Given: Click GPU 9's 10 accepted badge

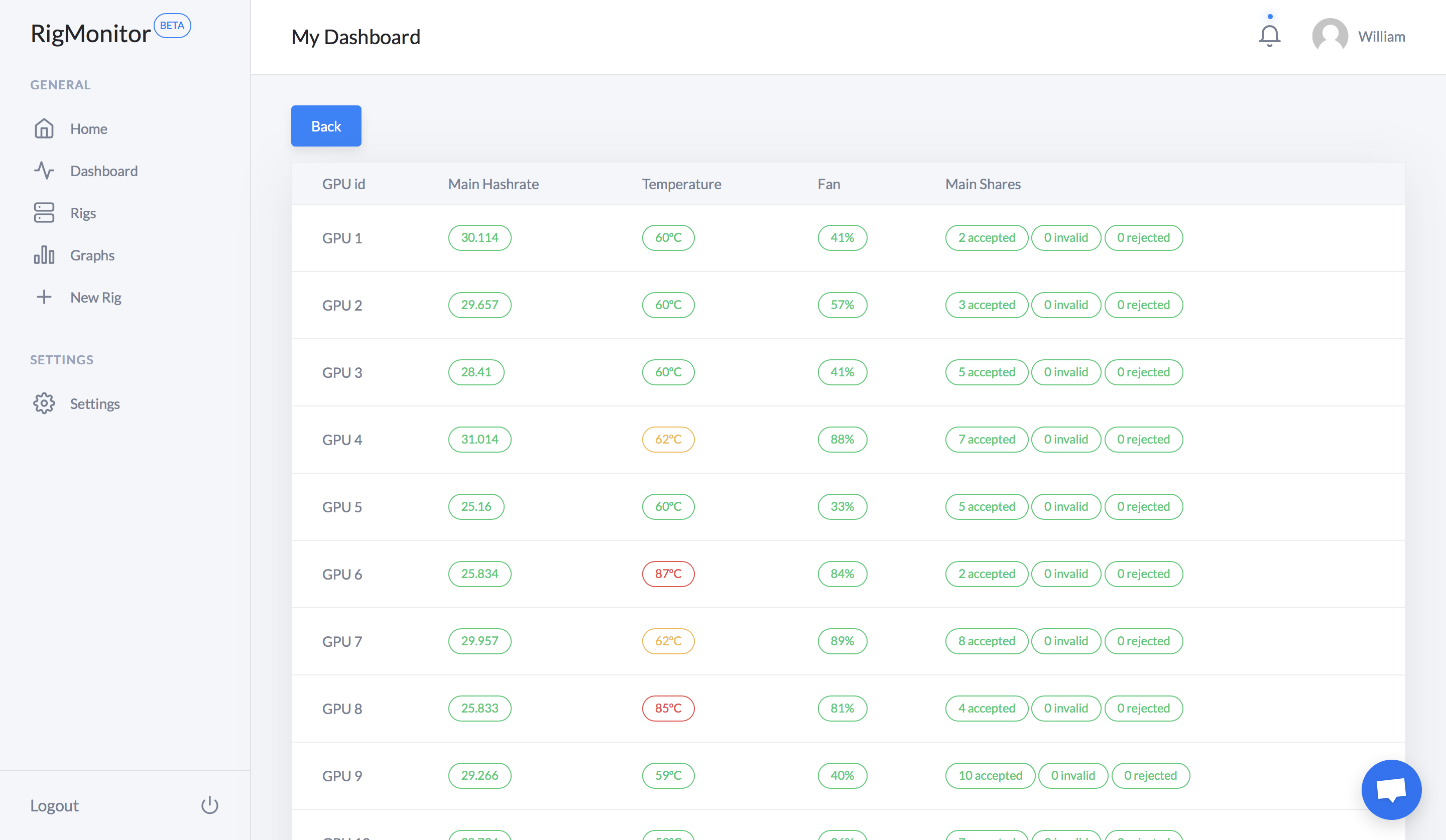Looking at the screenshot, I should pyautogui.click(x=990, y=776).
